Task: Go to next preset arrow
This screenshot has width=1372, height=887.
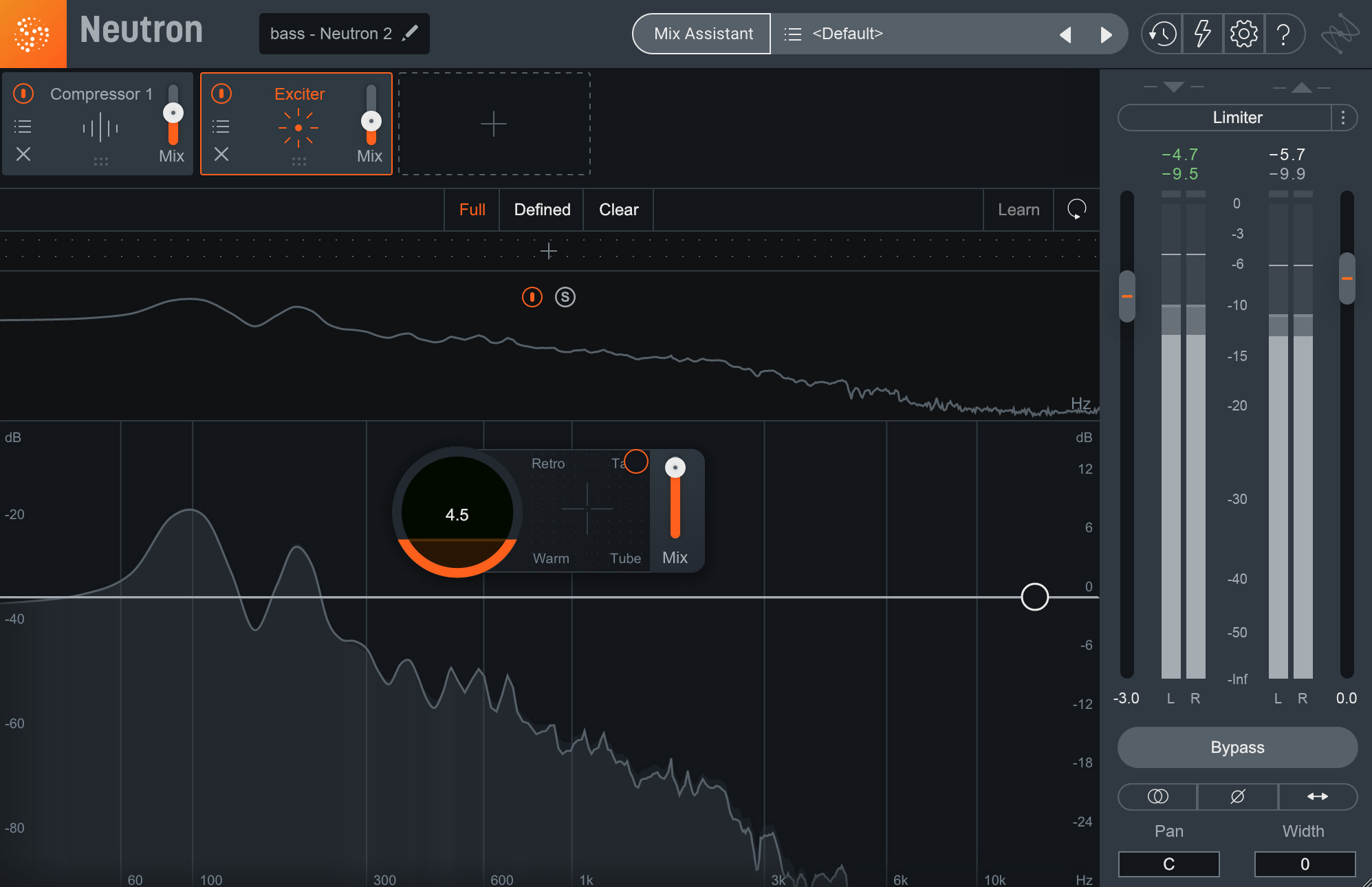Action: (1106, 34)
